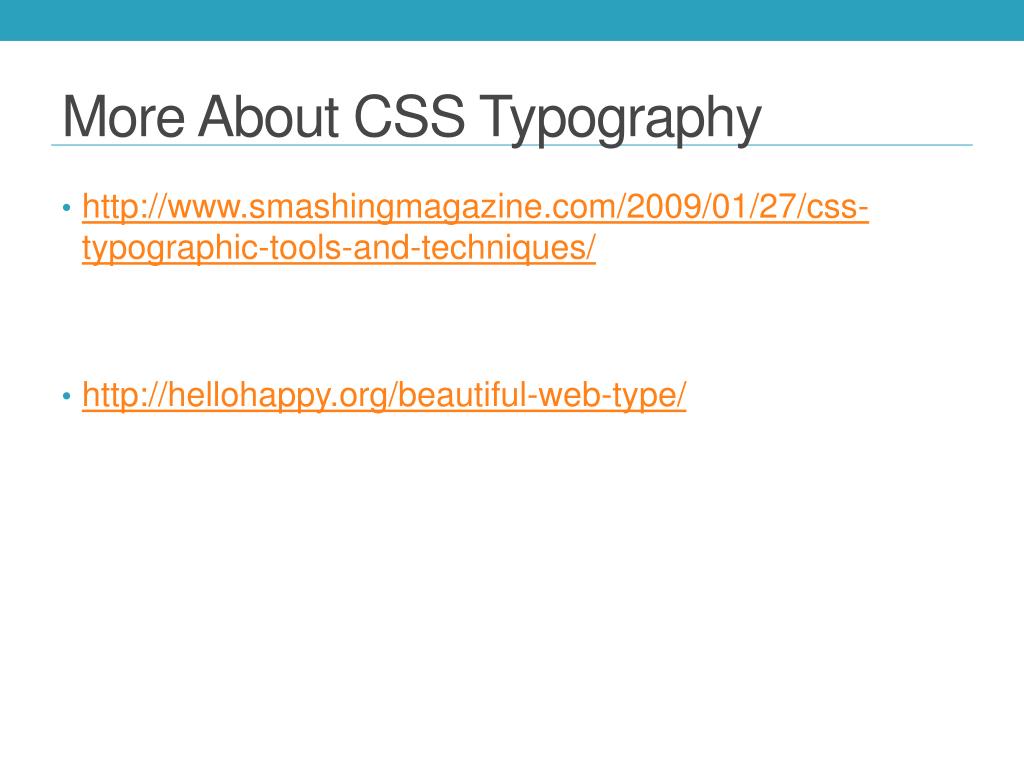Click the teal header bar
Viewport: 1024px width, 768px height.
(x=512, y=20)
